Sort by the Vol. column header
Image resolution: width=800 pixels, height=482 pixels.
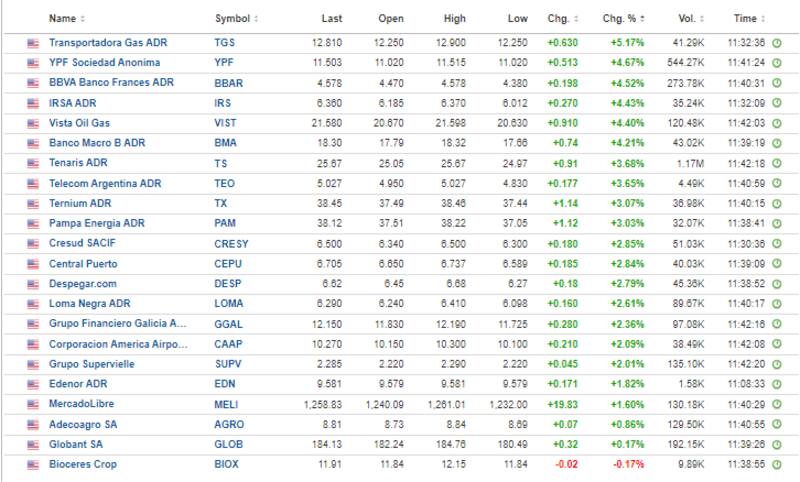pyautogui.click(x=688, y=19)
